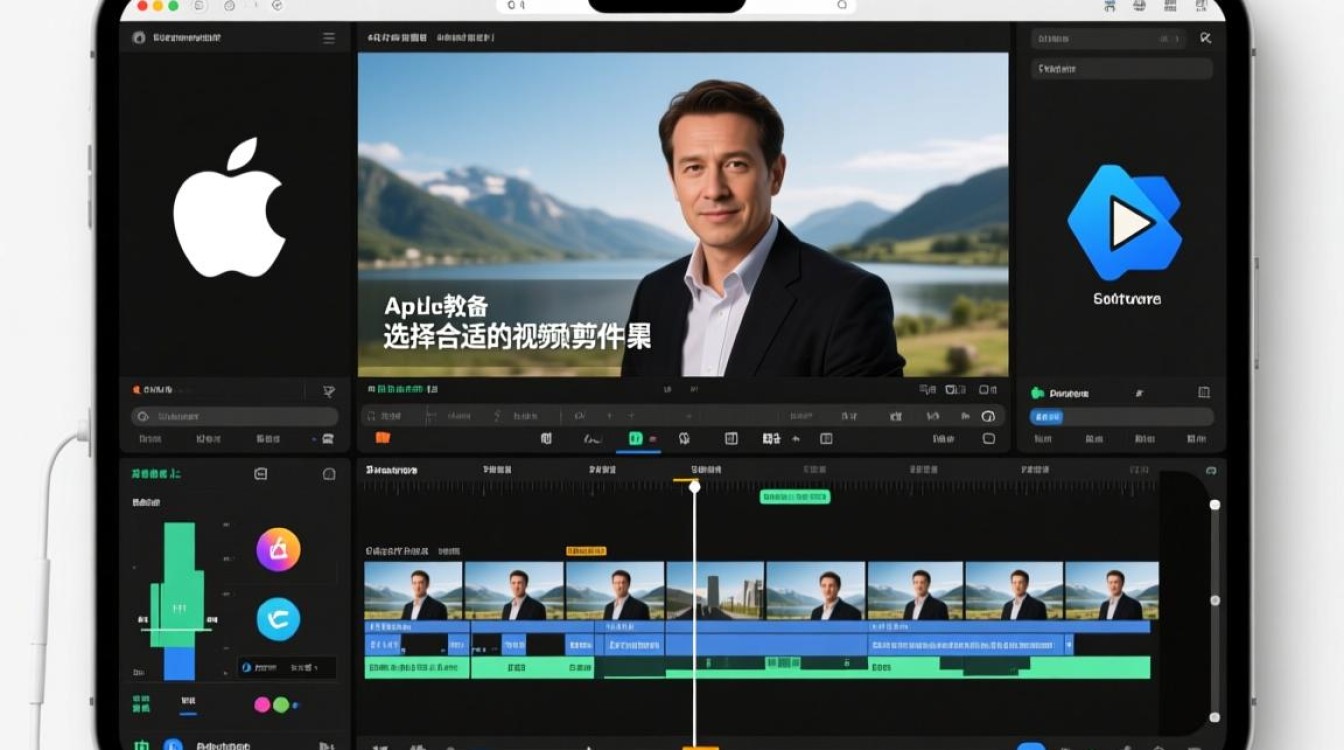The image size is (1344, 750).
Task: Click the timeline playhead handle
Action: 694,487
